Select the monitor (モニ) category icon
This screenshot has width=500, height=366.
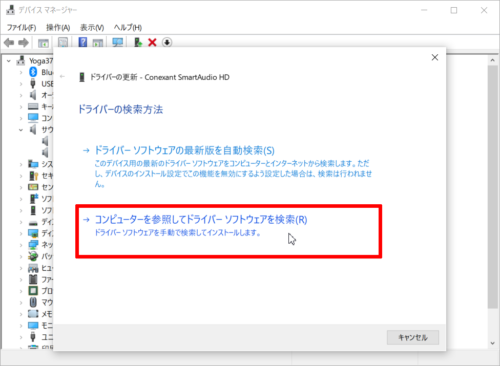pos(33,325)
